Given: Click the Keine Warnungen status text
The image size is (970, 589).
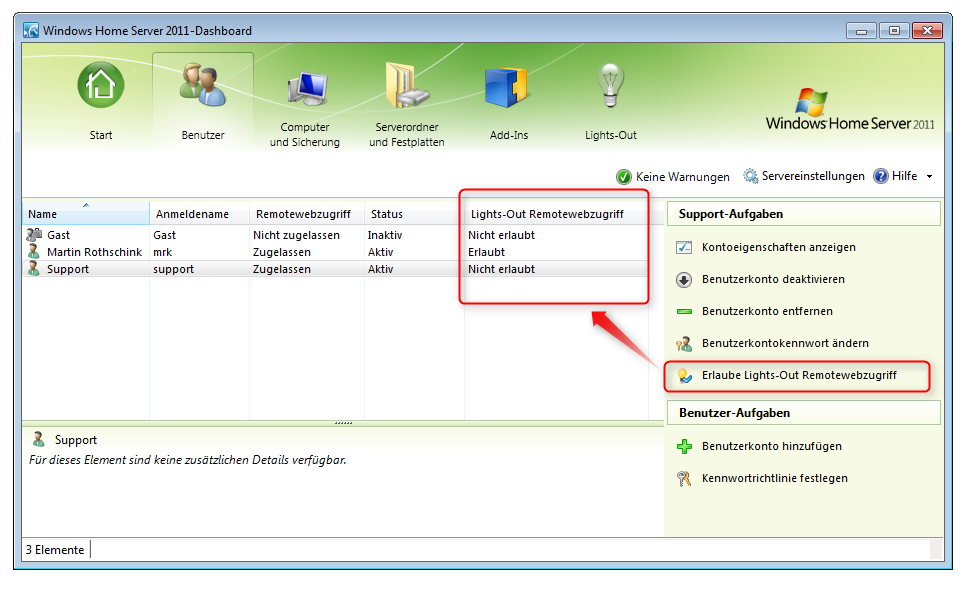Looking at the screenshot, I should click(x=682, y=177).
